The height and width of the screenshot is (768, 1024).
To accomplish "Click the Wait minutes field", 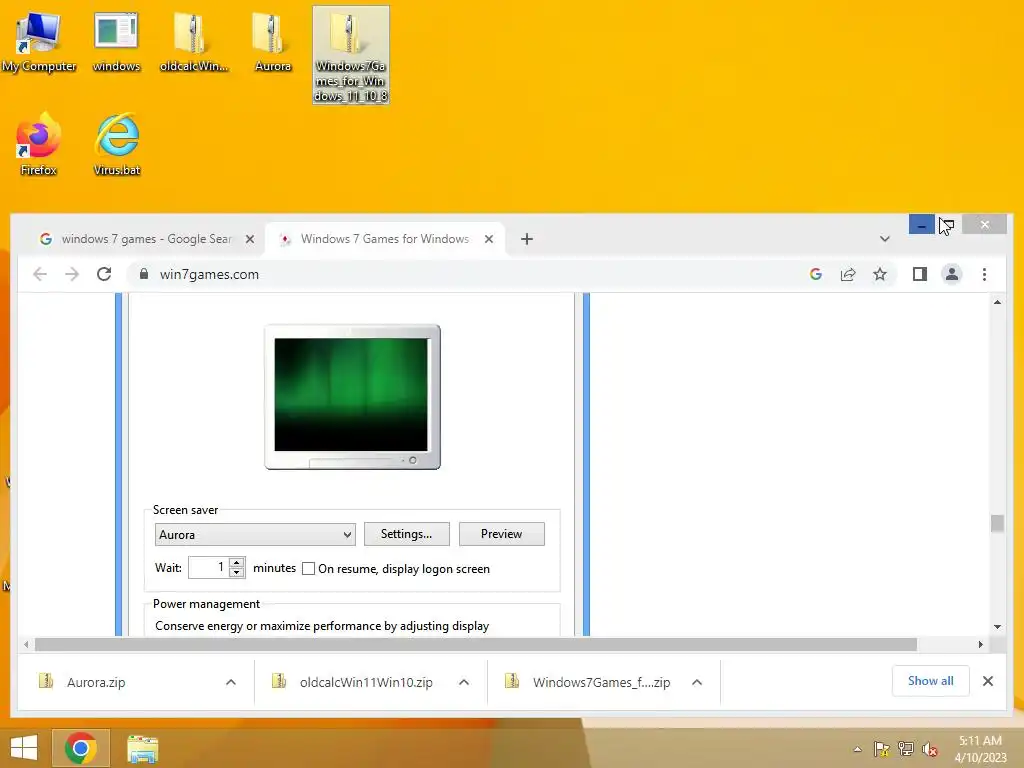I will [x=208, y=568].
